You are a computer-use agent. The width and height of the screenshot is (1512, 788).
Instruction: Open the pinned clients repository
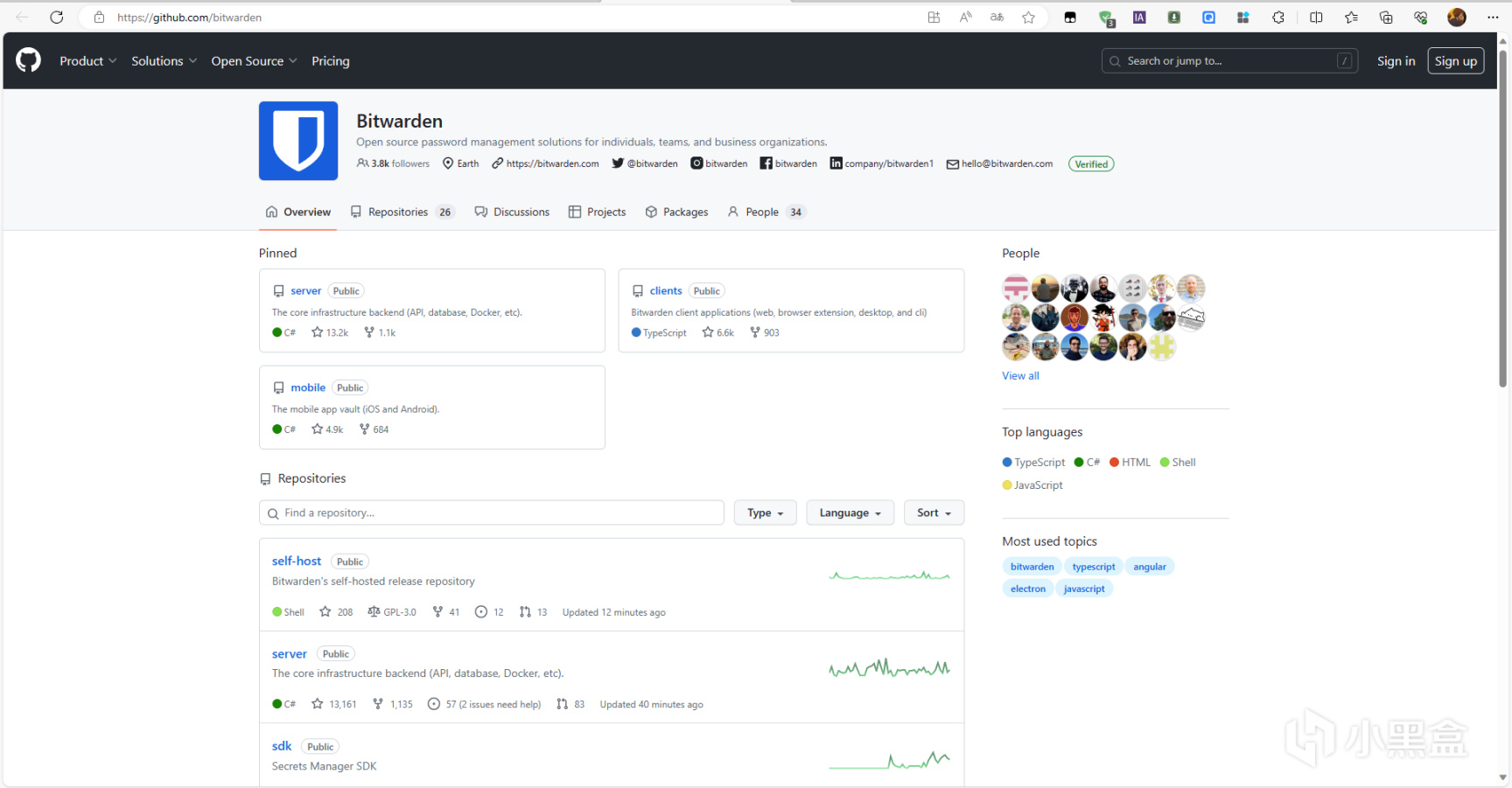pos(666,290)
